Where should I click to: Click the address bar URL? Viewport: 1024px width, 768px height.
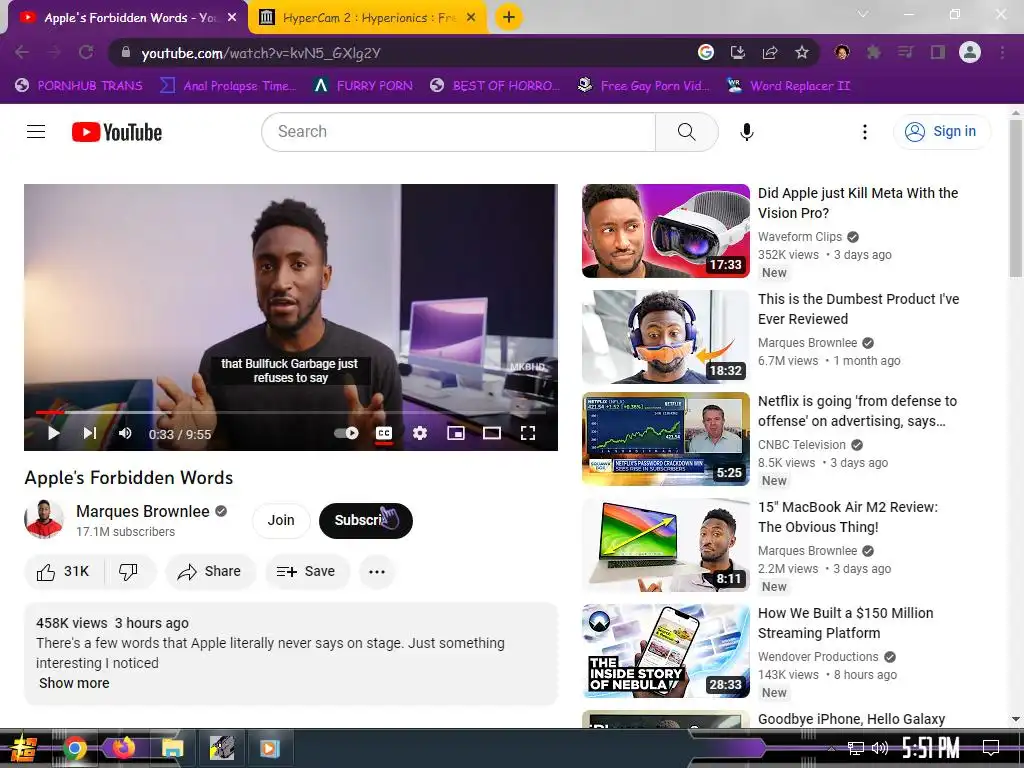[261, 53]
